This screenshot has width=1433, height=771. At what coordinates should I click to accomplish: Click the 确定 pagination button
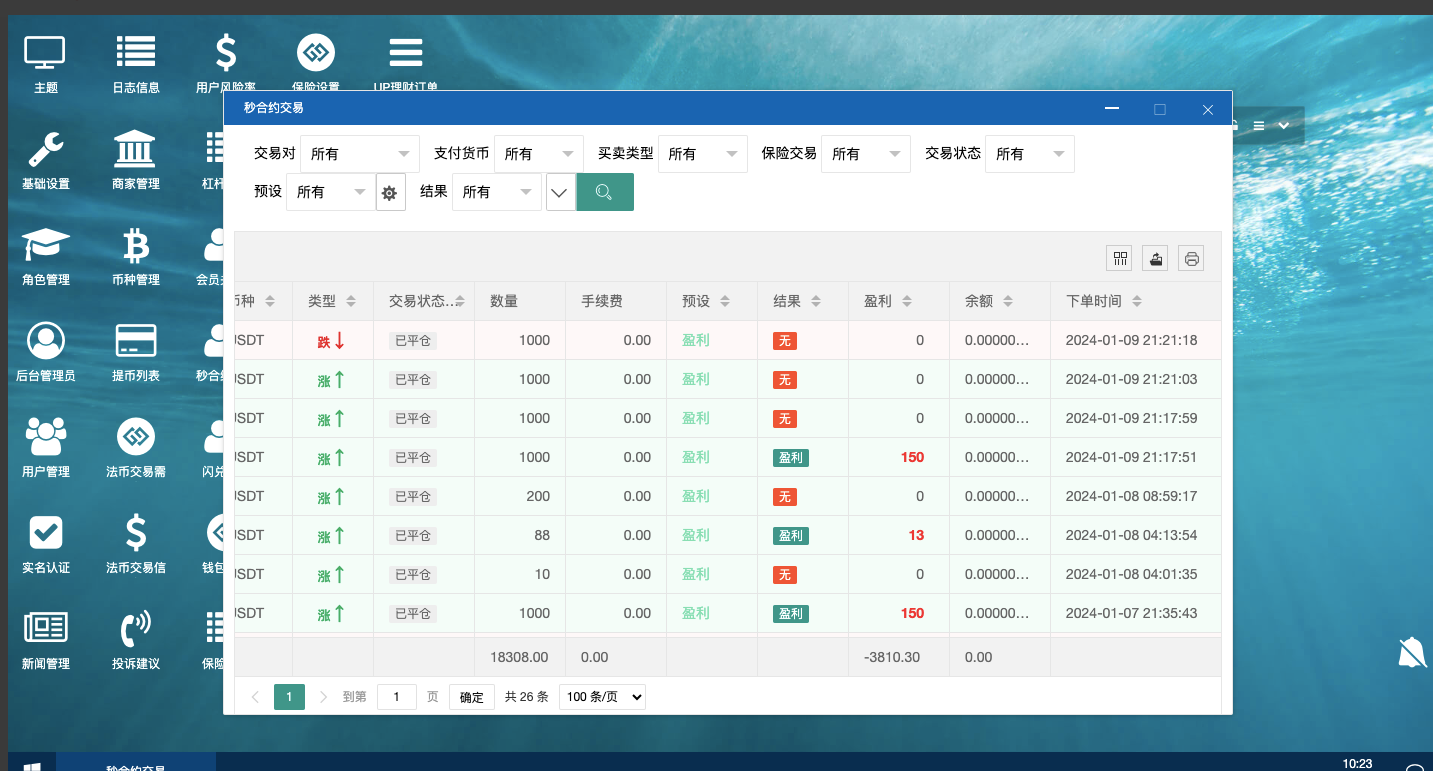click(472, 697)
